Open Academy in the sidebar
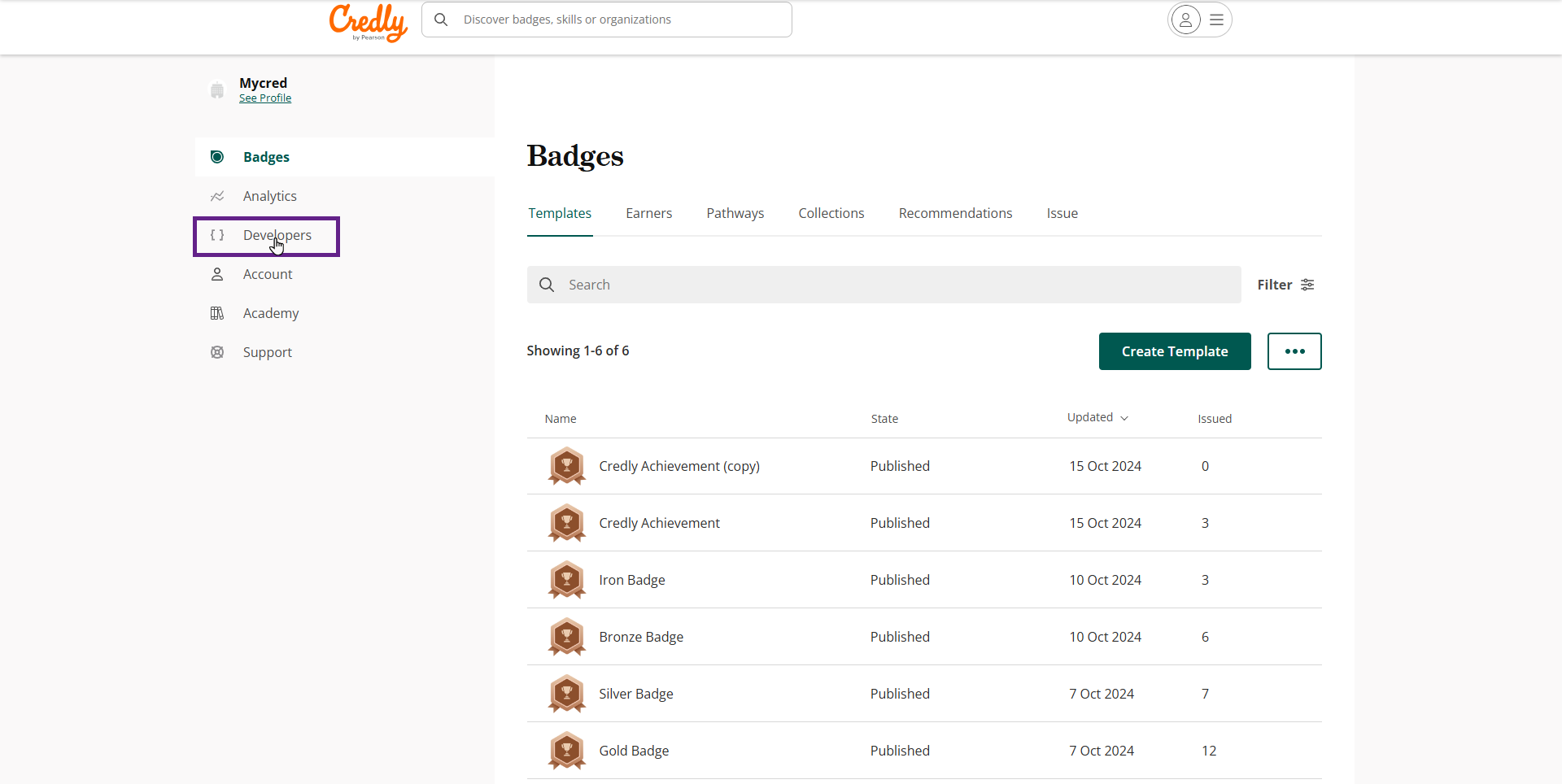 (x=270, y=313)
